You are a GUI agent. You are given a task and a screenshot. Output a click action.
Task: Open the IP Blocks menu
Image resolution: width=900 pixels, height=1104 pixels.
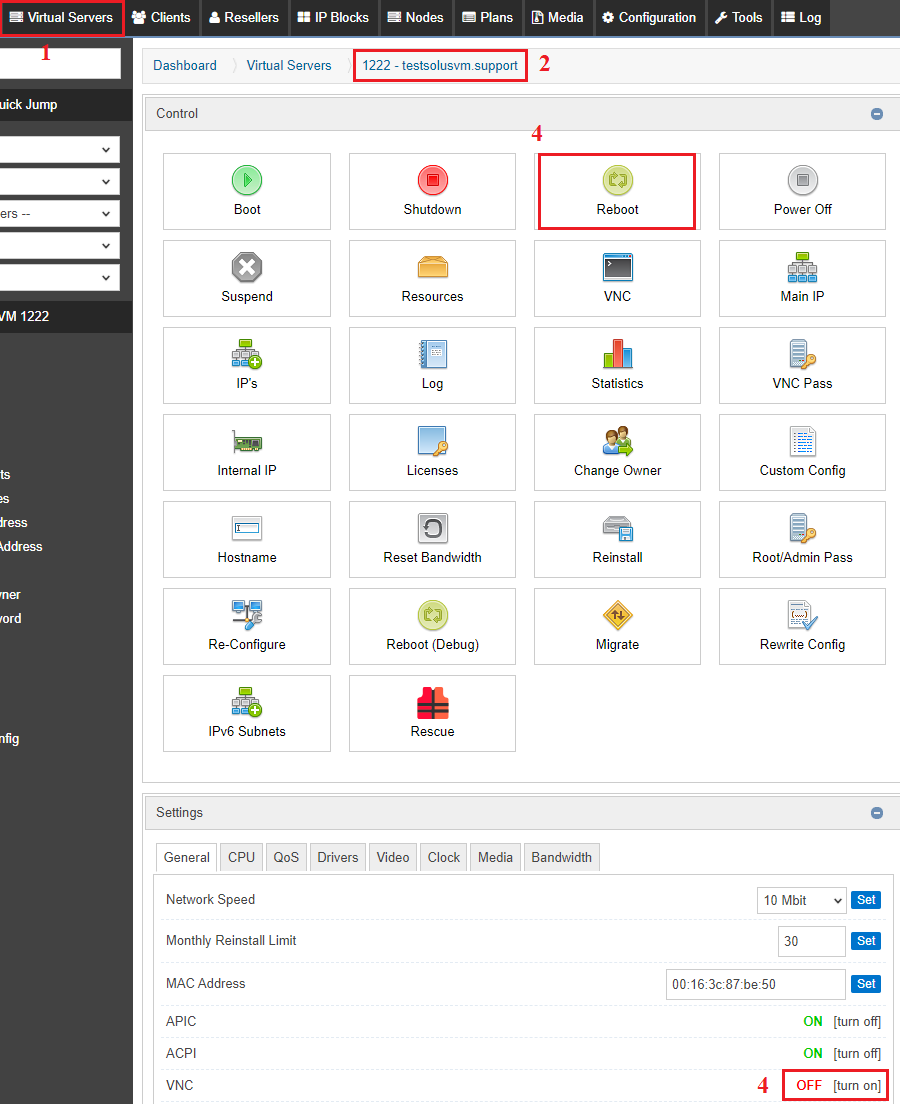[333, 18]
